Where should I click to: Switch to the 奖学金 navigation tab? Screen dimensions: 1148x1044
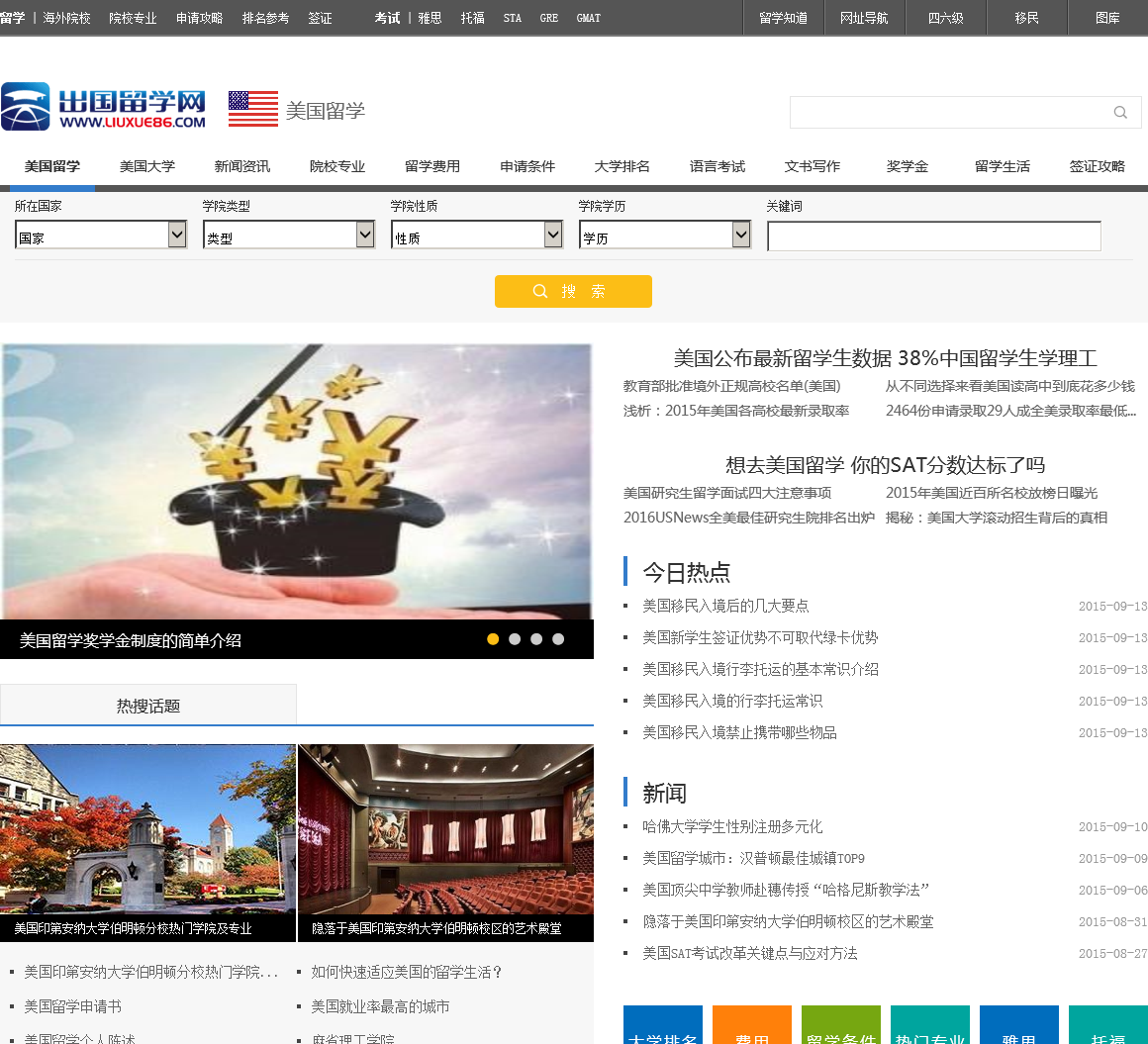coord(907,166)
